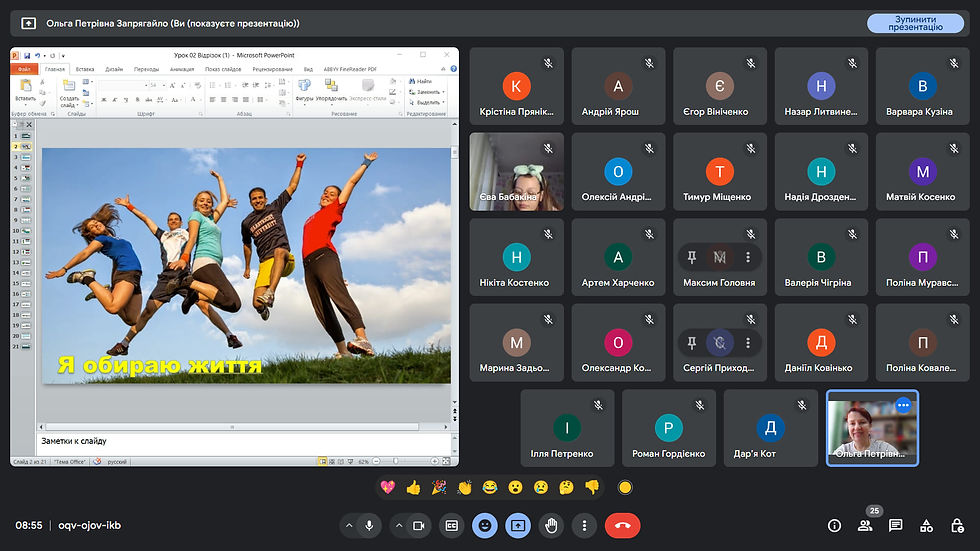Image resolution: width=980 pixels, height=551 pixels.
Task: Pick the yellow skin tone swatch
Action: tap(625, 487)
